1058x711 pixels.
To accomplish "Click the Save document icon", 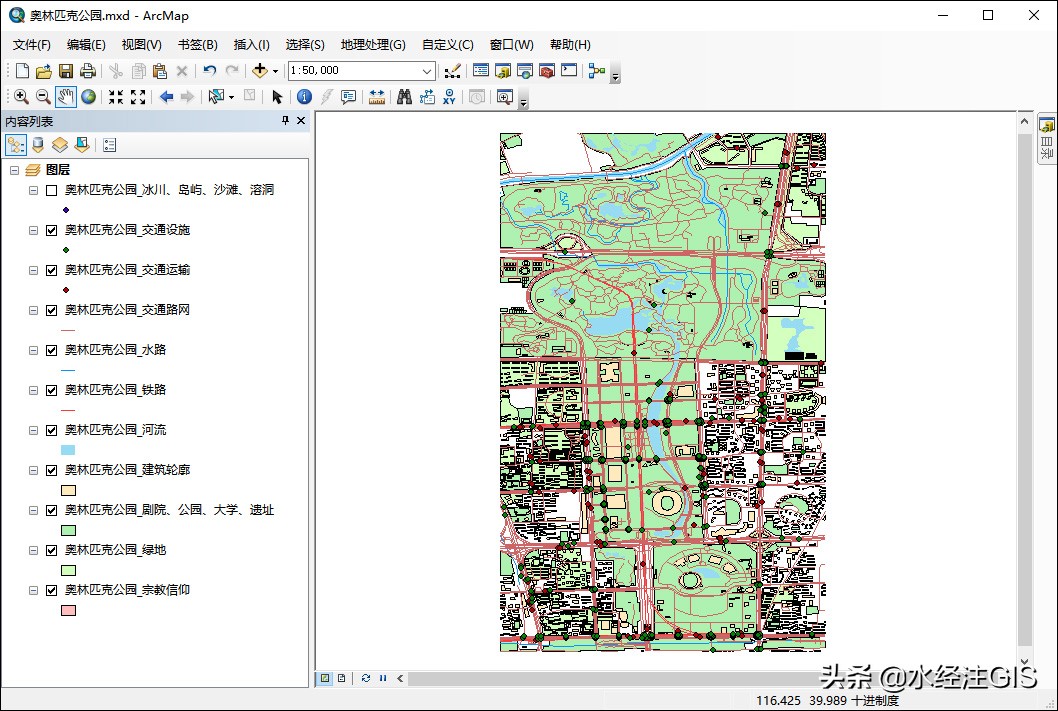I will tap(66, 71).
